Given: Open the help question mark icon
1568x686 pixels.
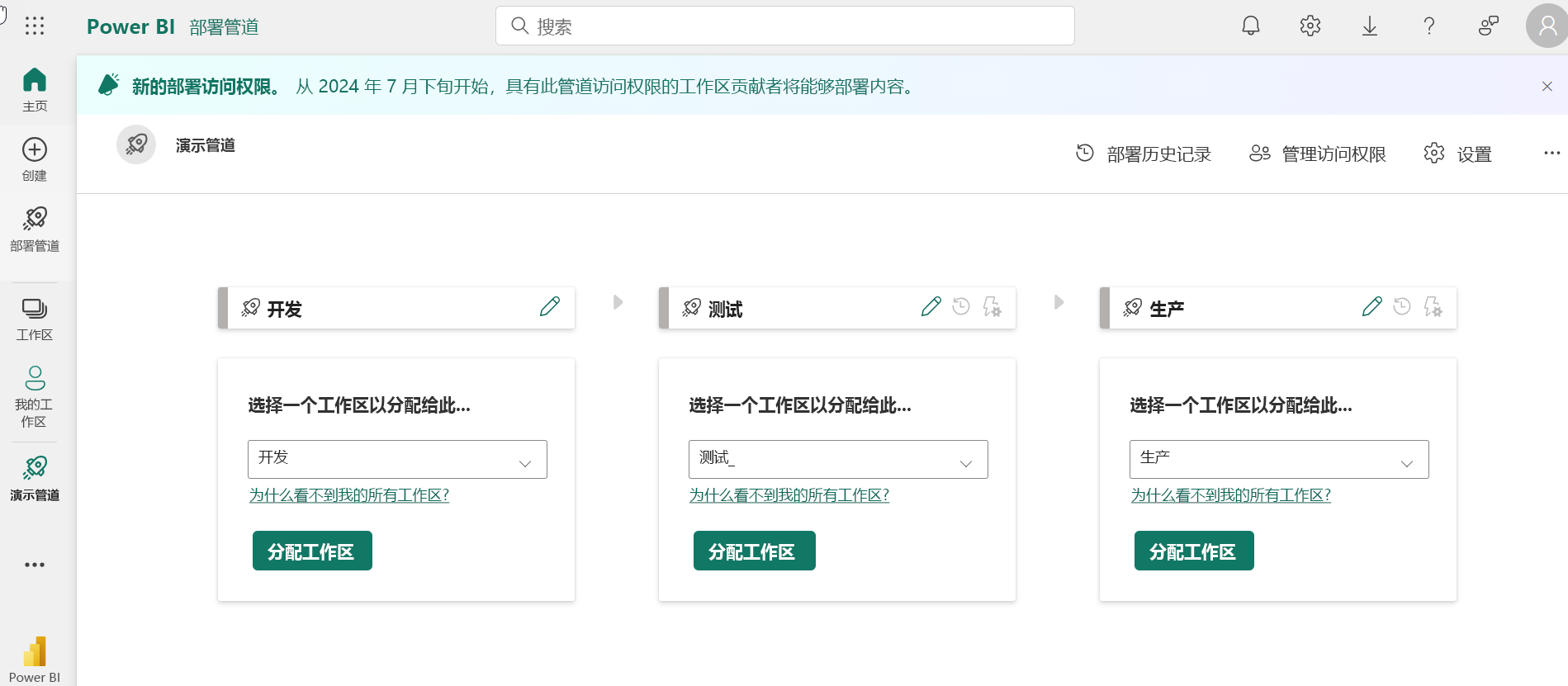Looking at the screenshot, I should [1429, 26].
